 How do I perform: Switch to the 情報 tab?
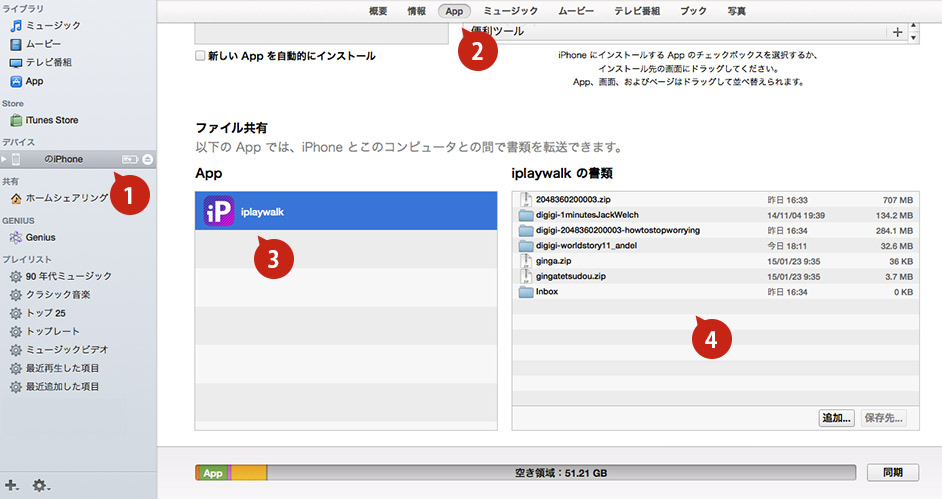tap(416, 11)
